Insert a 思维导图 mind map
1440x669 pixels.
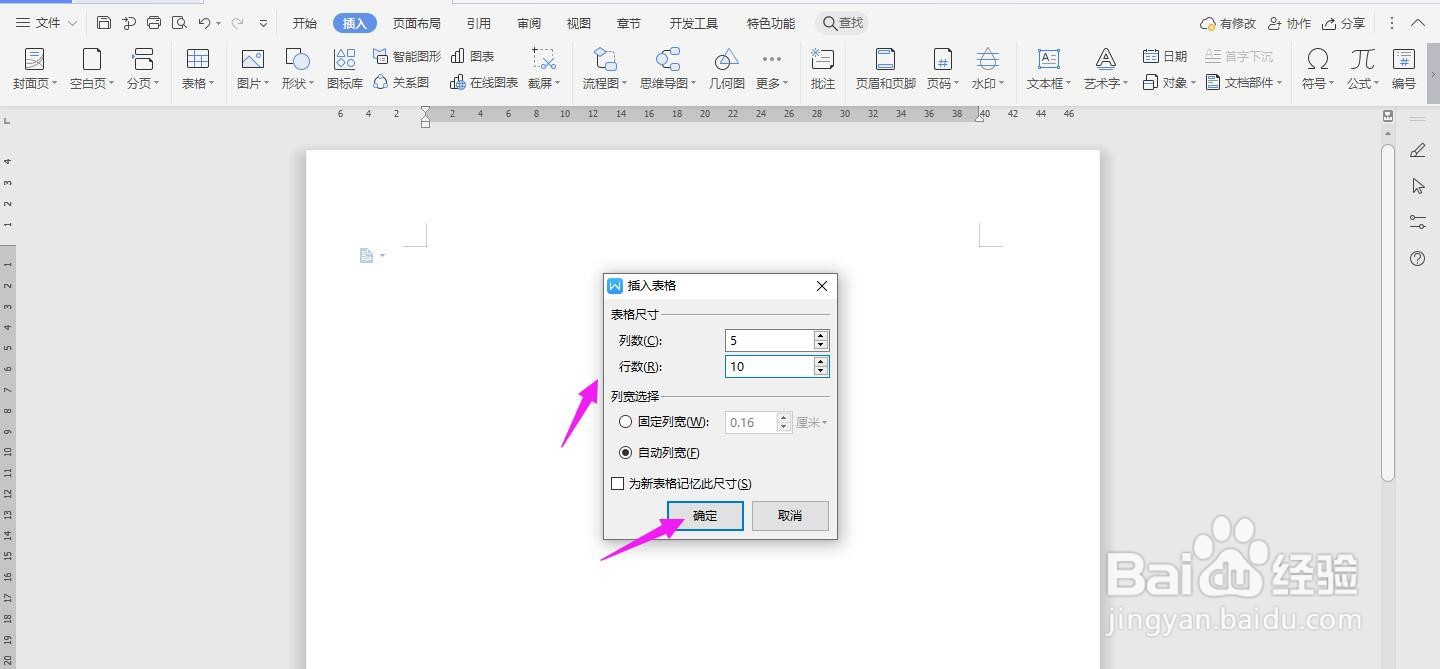pyautogui.click(x=668, y=69)
